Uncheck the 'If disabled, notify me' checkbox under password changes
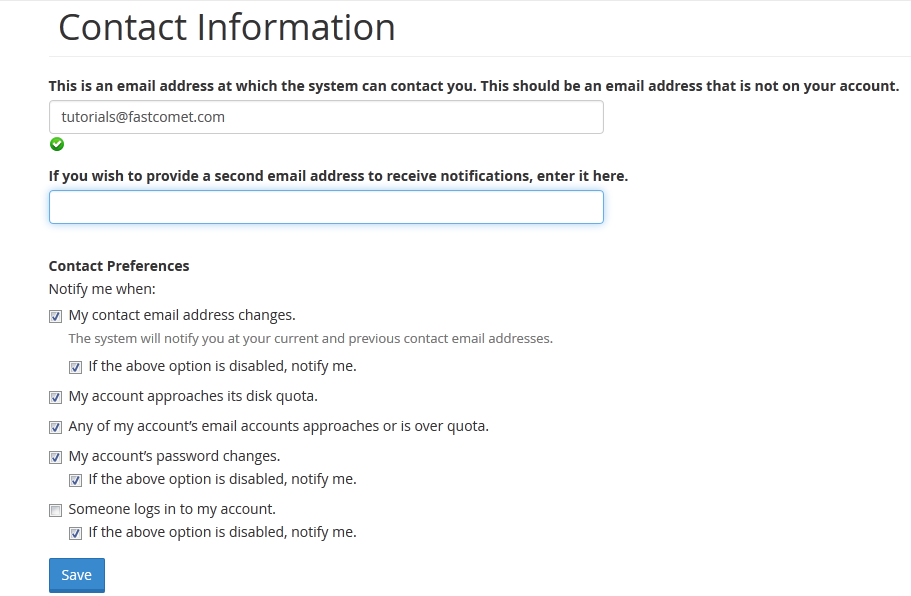 coord(76,480)
